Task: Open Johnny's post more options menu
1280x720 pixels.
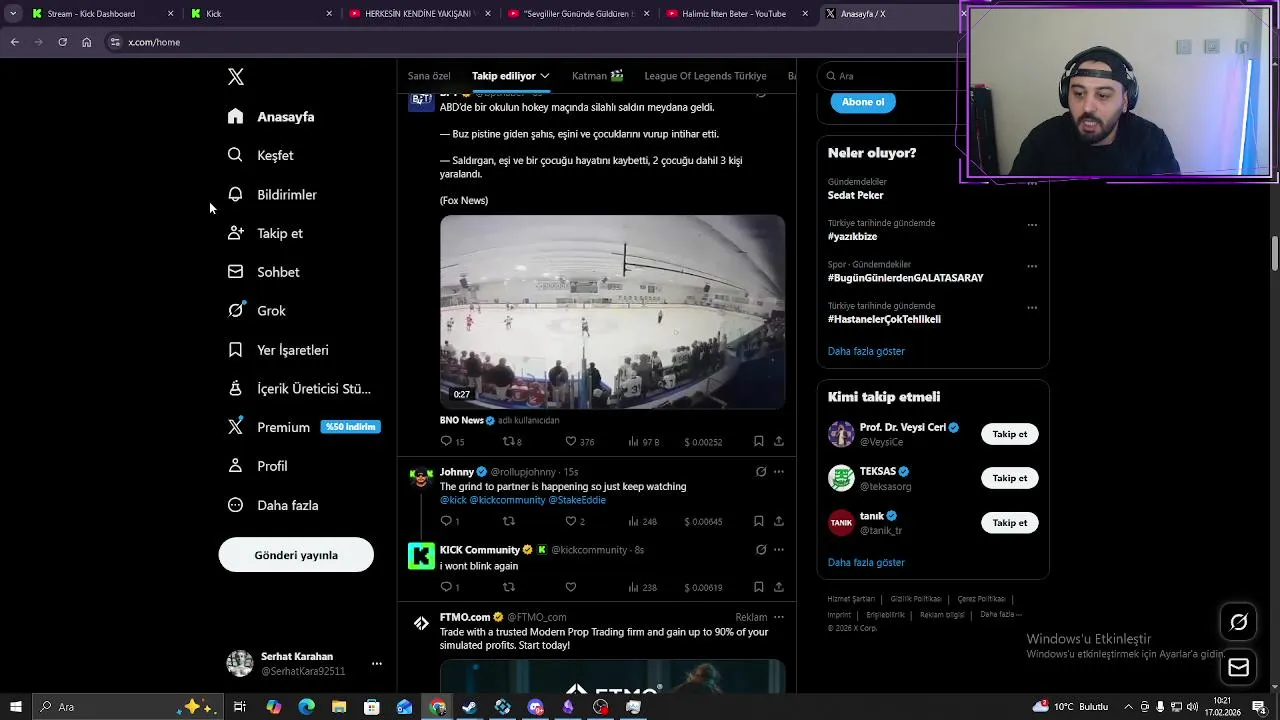Action: coord(779,472)
